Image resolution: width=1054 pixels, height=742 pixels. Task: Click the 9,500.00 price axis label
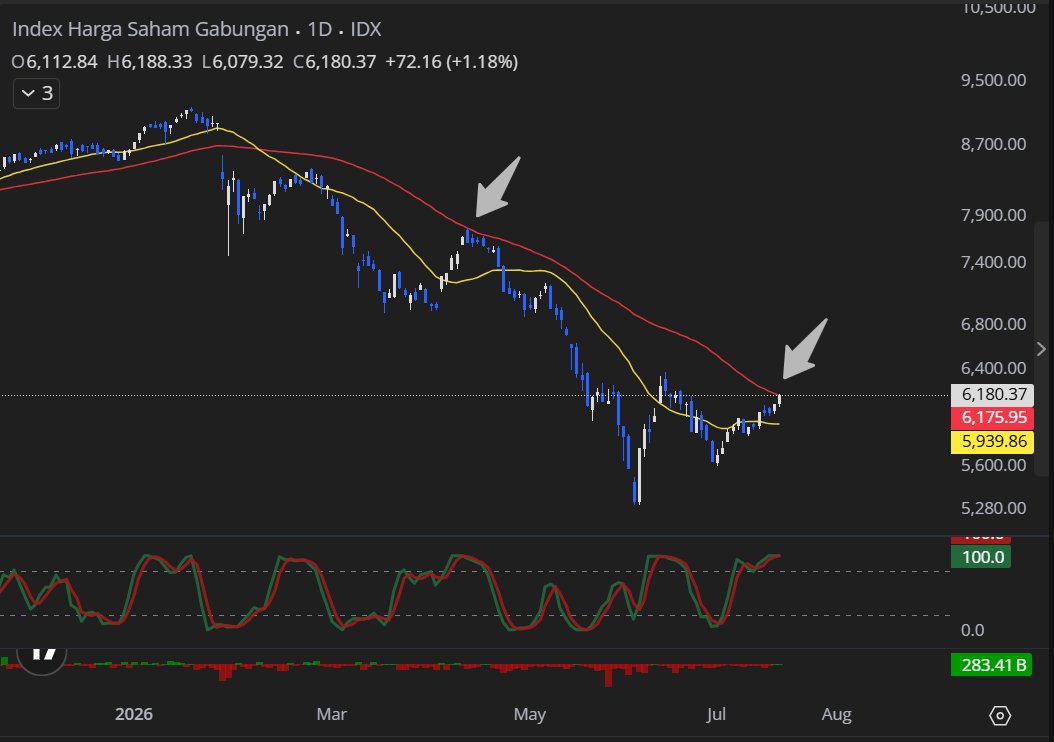pyautogui.click(x=994, y=80)
